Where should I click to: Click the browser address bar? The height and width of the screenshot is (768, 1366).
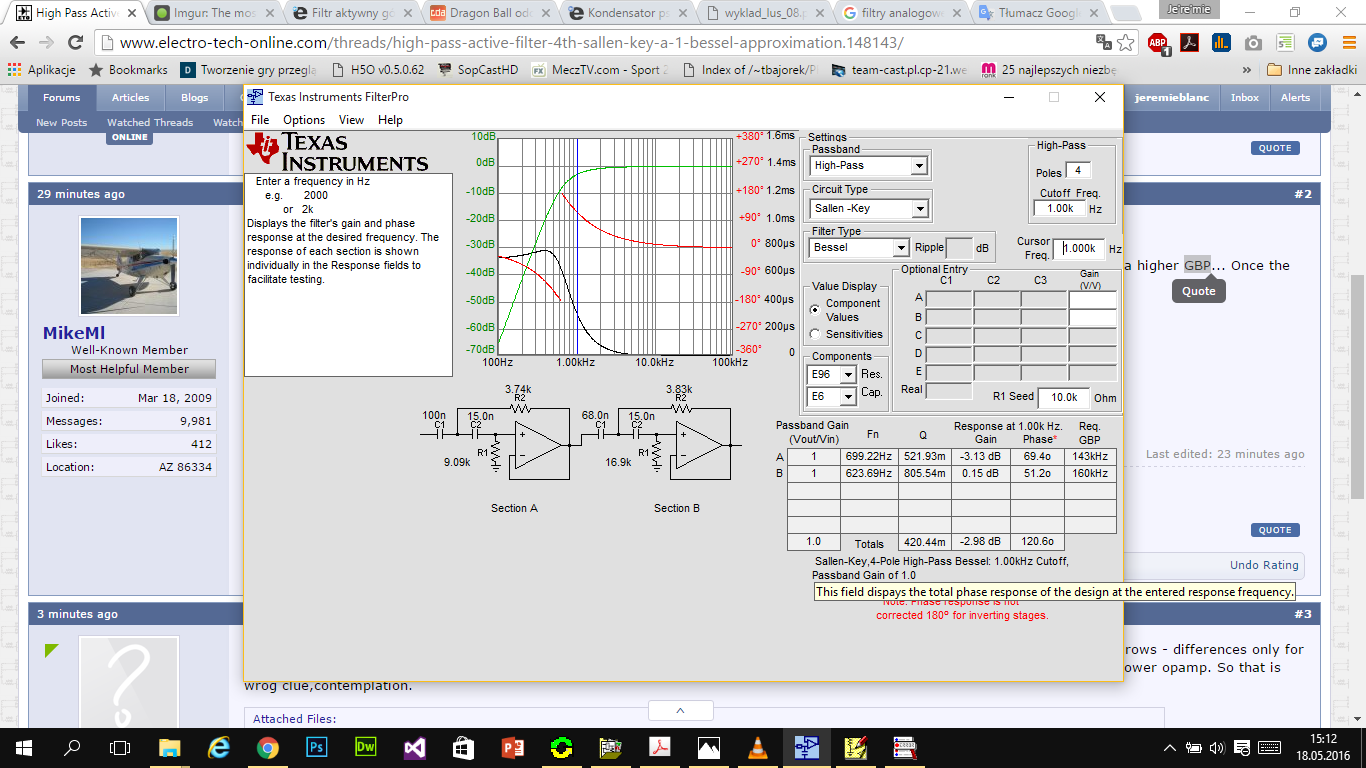point(600,43)
